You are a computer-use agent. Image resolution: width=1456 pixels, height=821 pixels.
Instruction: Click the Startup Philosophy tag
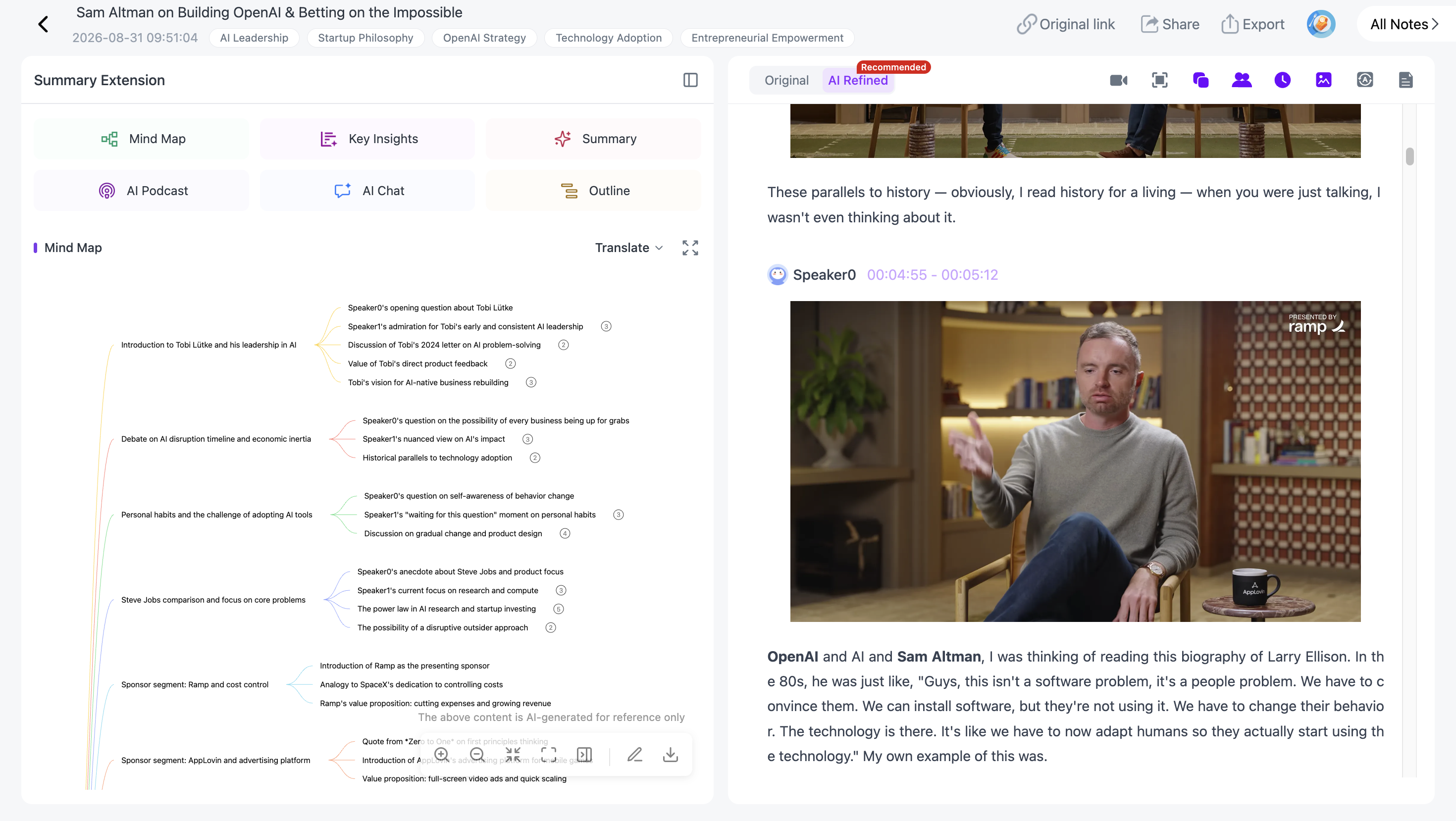pos(365,38)
